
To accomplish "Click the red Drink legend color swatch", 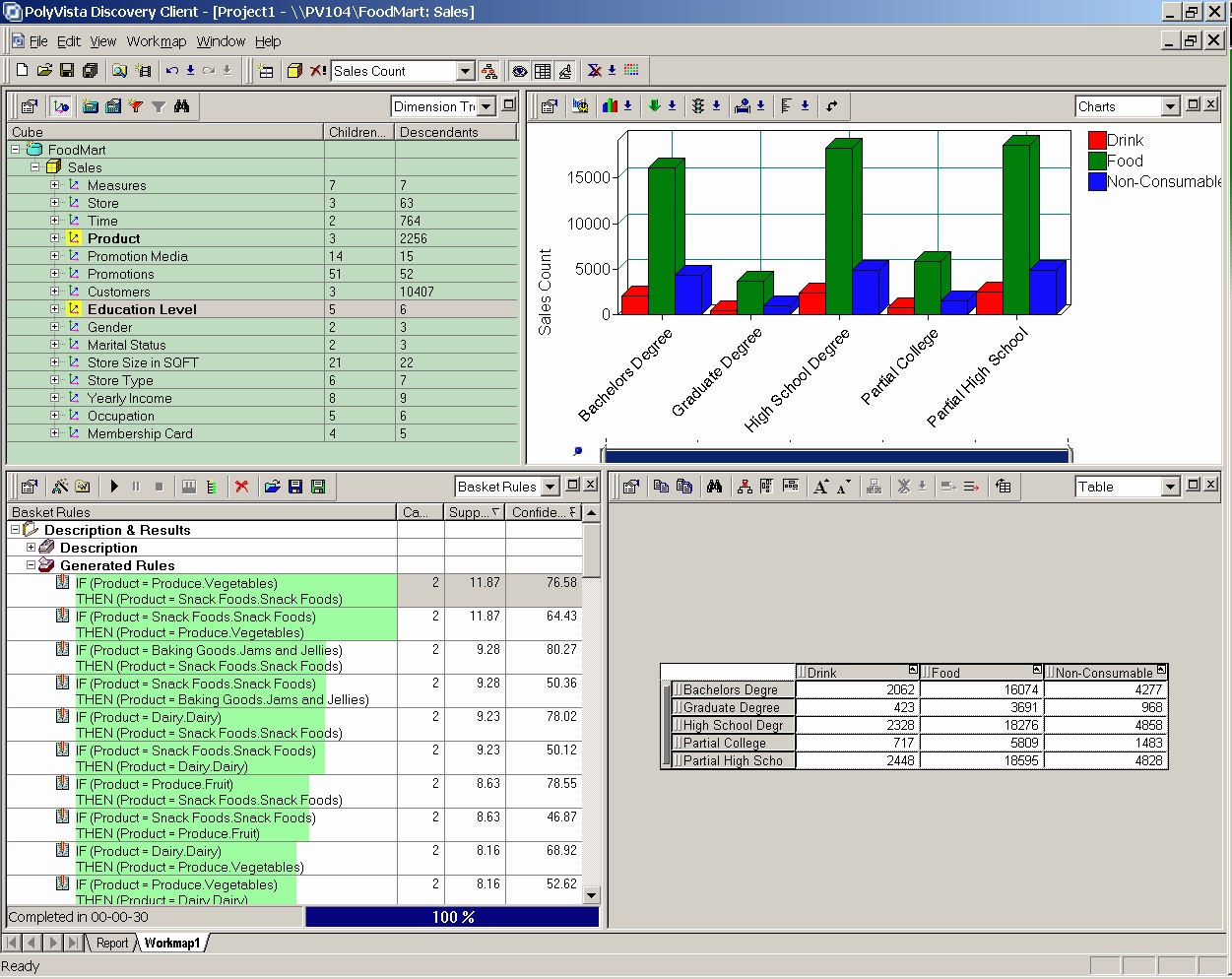I will pos(1096,140).
